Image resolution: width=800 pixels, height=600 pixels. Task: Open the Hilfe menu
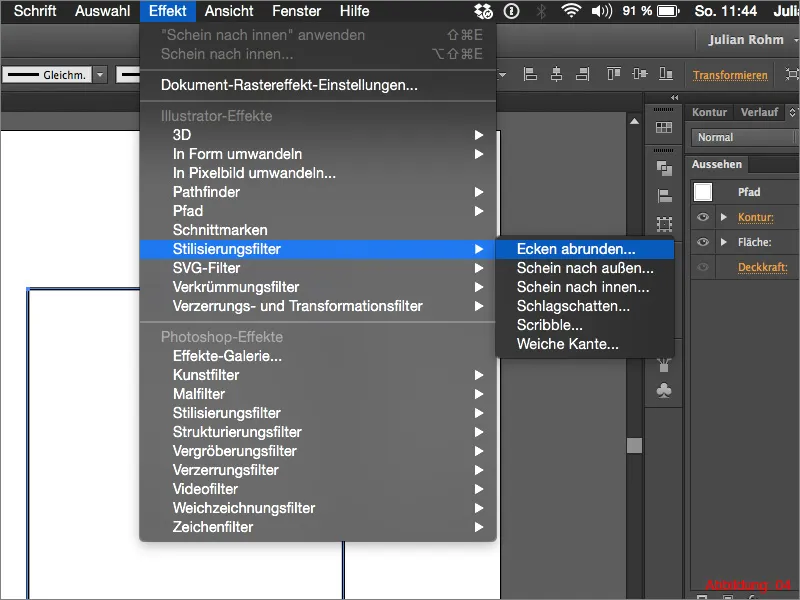pyautogui.click(x=355, y=11)
